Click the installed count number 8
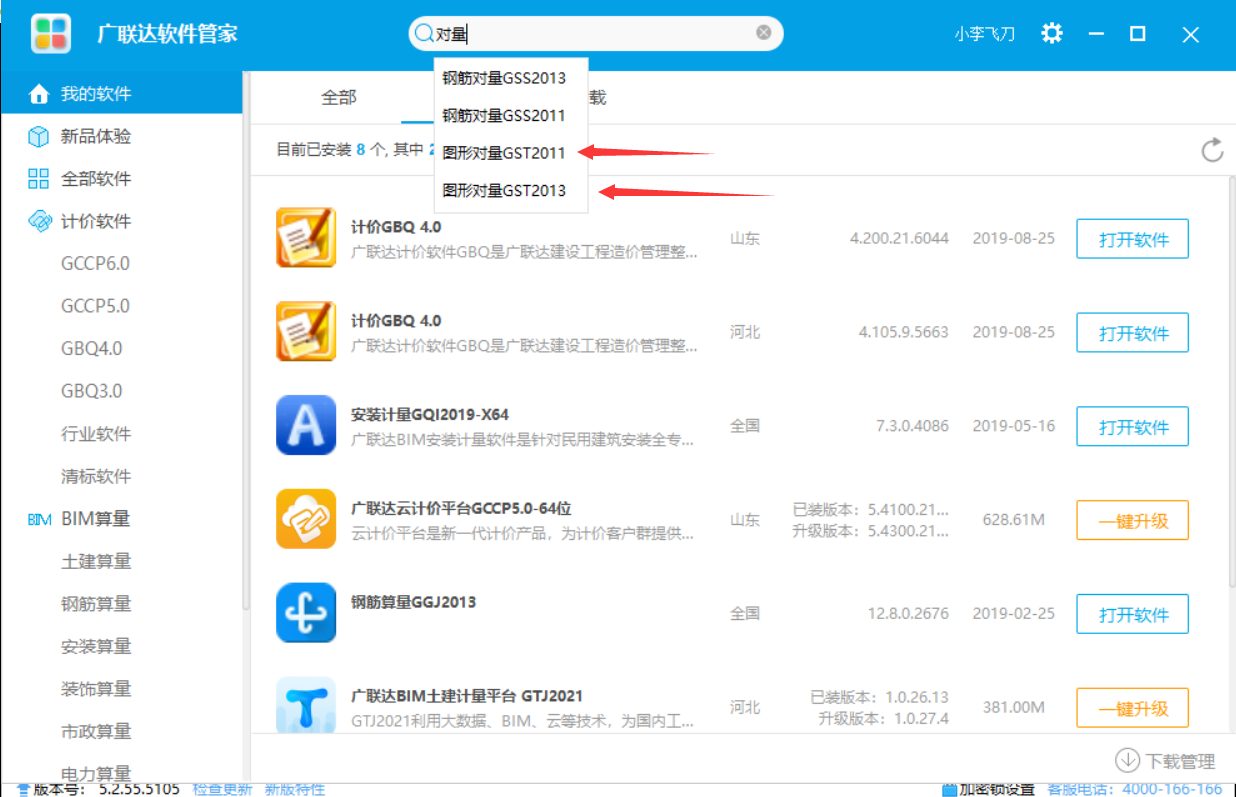 coord(361,150)
